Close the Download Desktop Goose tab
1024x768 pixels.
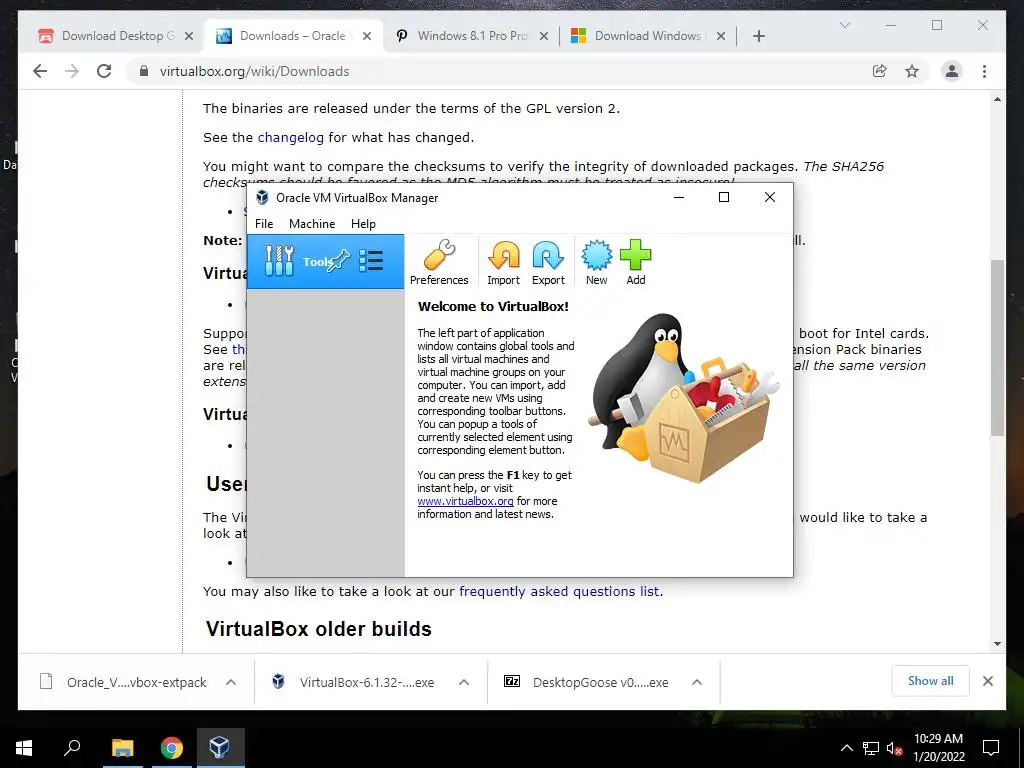pos(189,36)
